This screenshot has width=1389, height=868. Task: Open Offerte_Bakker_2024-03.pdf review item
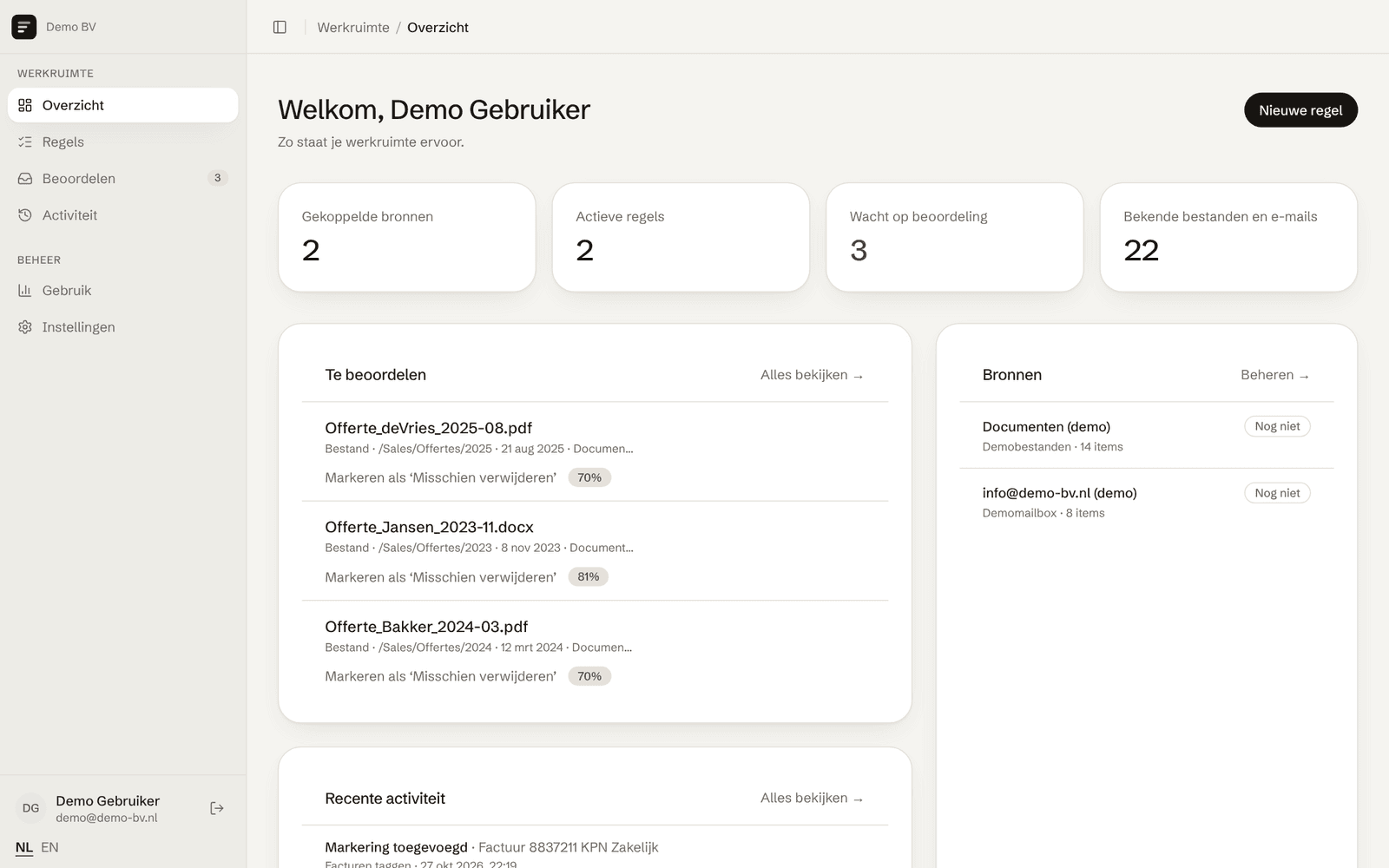pyautogui.click(x=595, y=651)
